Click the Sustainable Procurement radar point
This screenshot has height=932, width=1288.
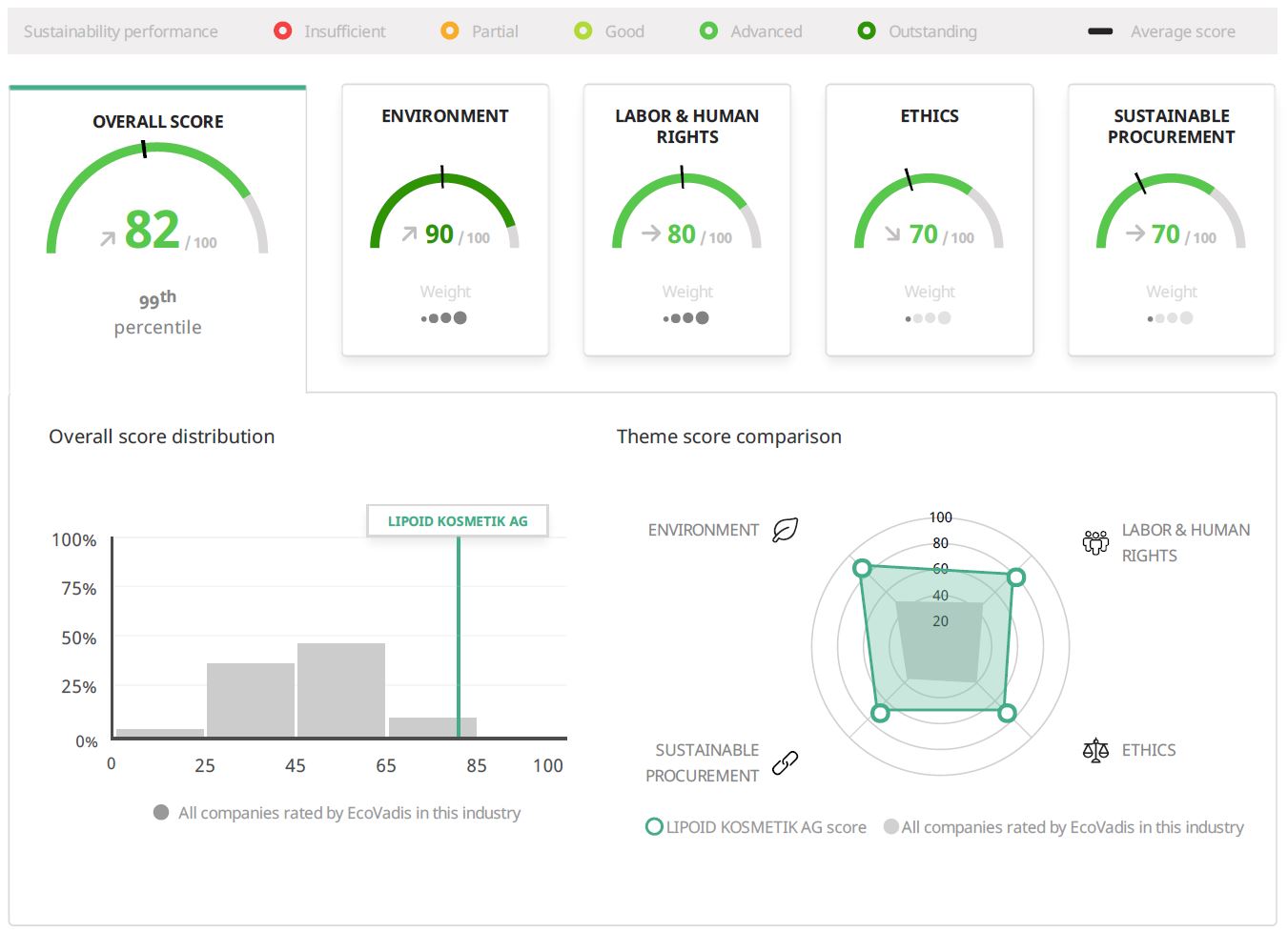(881, 712)
